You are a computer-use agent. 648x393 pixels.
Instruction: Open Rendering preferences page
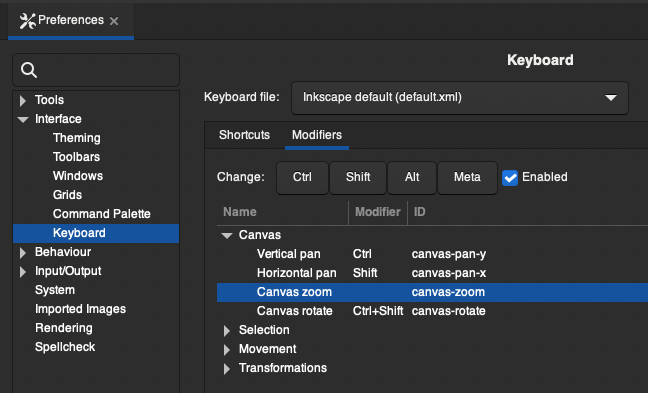click(x=64, y=328)
